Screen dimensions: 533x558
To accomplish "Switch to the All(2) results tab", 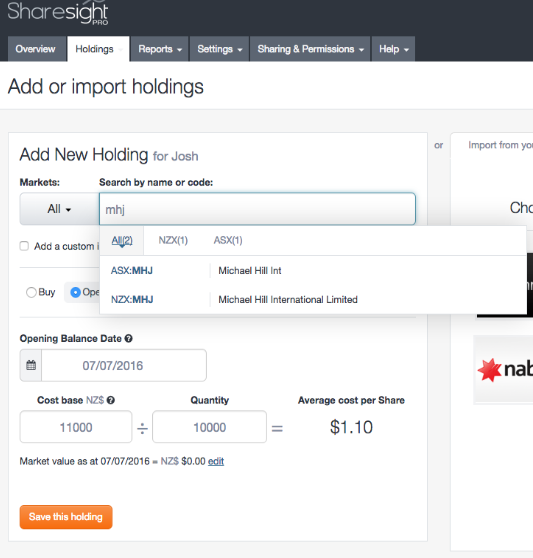I will pos(122,241).
